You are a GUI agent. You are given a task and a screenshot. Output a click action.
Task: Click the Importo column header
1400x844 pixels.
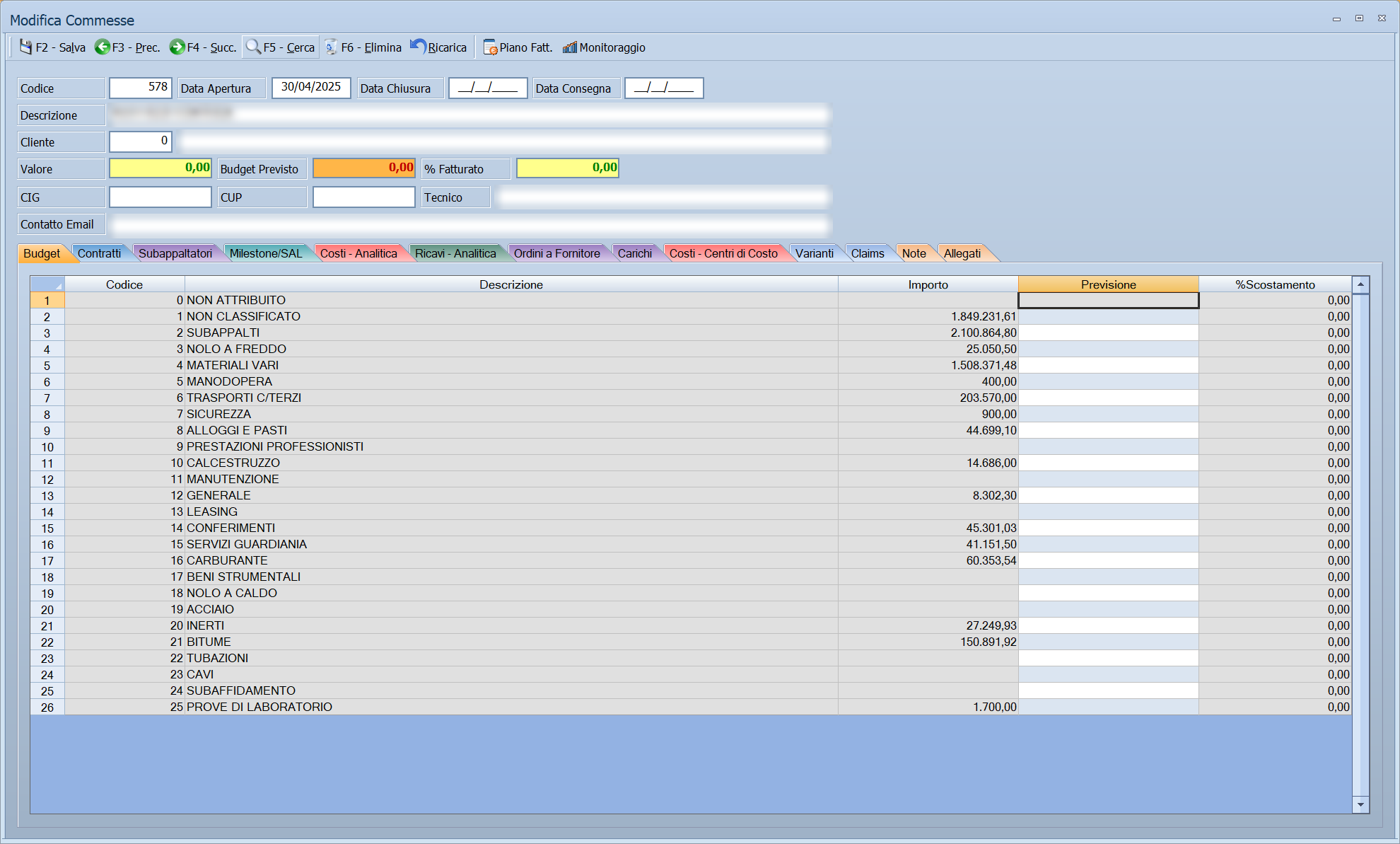coord(928,284)
